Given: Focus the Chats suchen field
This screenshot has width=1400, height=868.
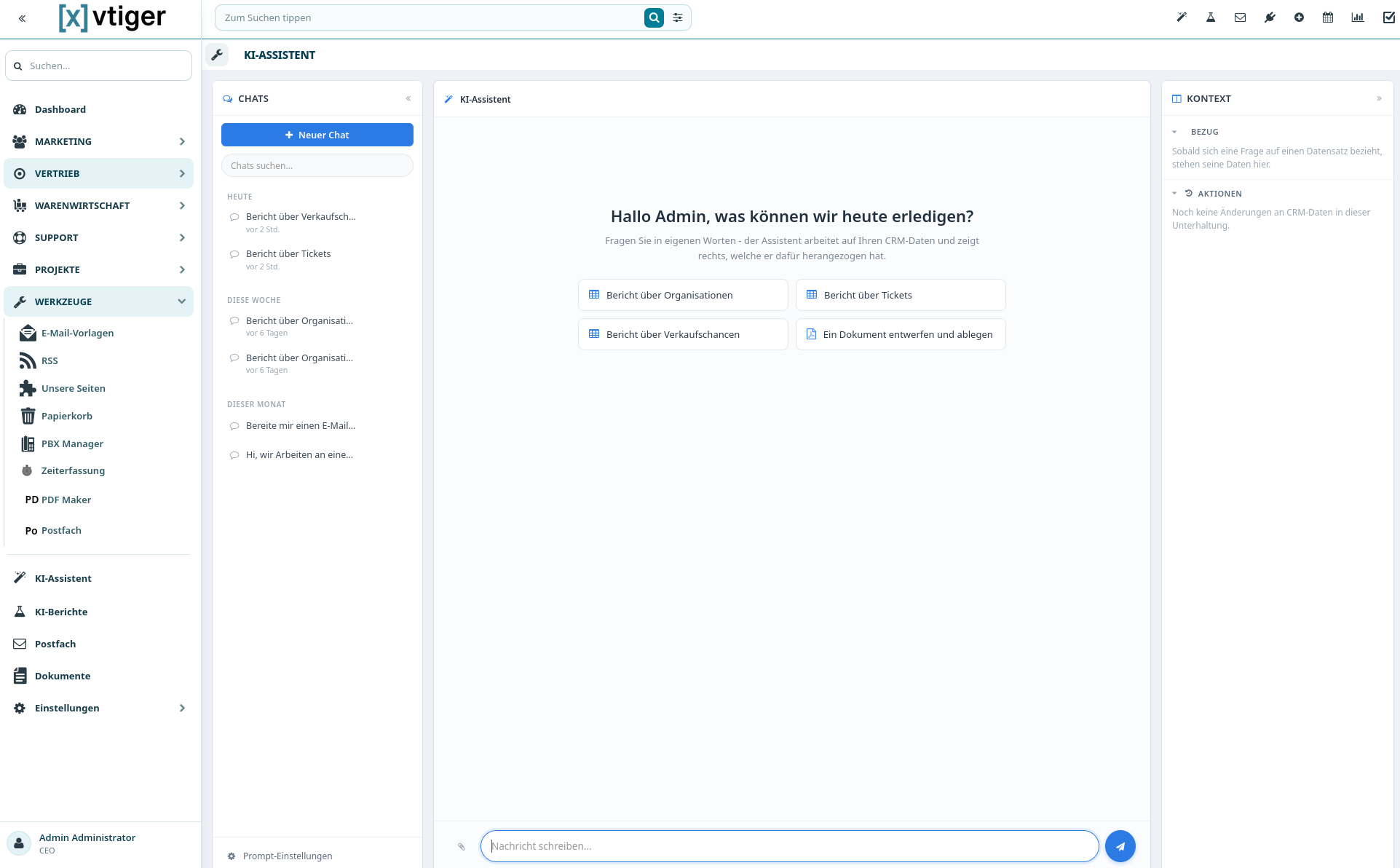Looking at the screenshot, I should (x=317, y=165).
